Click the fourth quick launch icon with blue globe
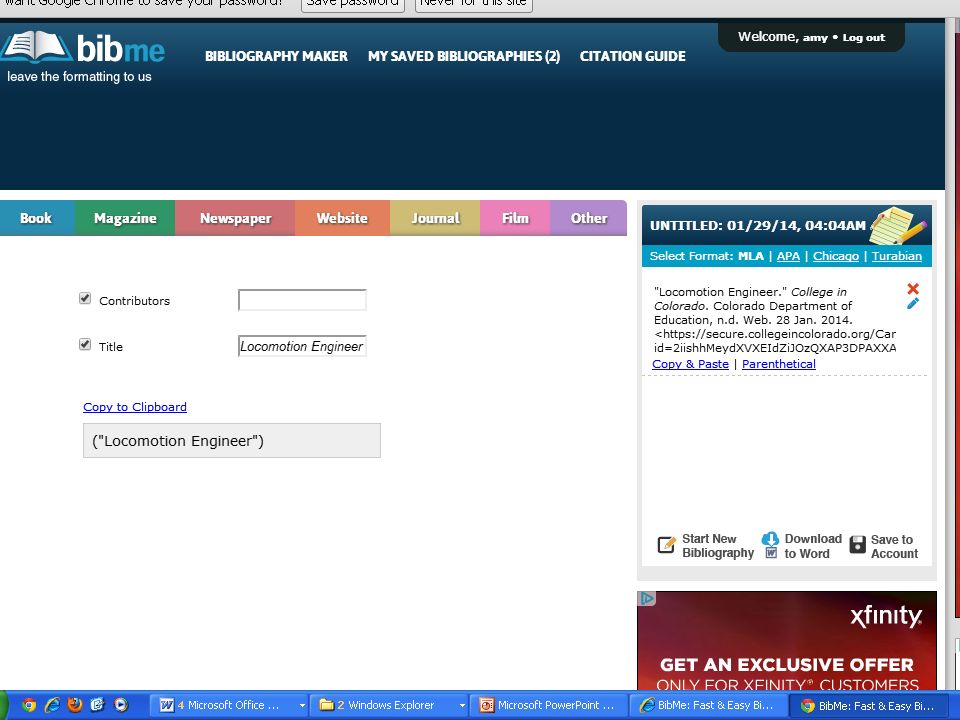The height and width of the screenshot is (720, 960). [97, 705]
